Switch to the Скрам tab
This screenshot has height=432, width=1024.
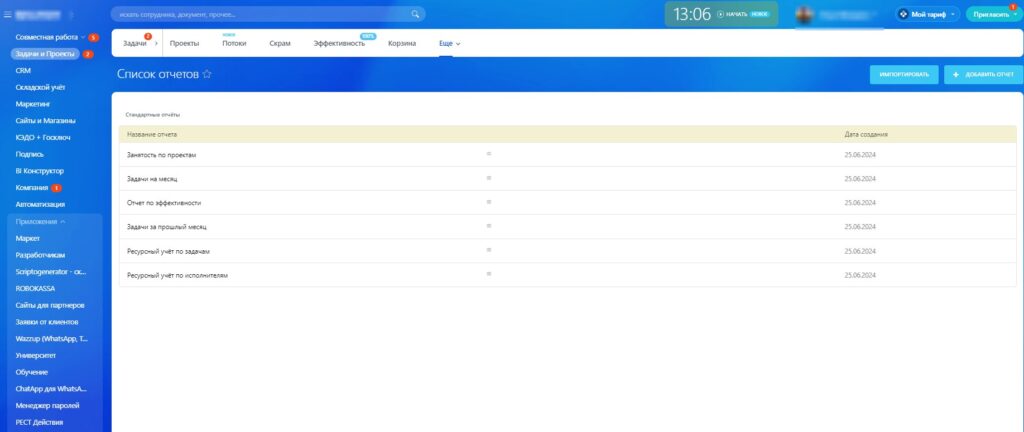[280, 44]
